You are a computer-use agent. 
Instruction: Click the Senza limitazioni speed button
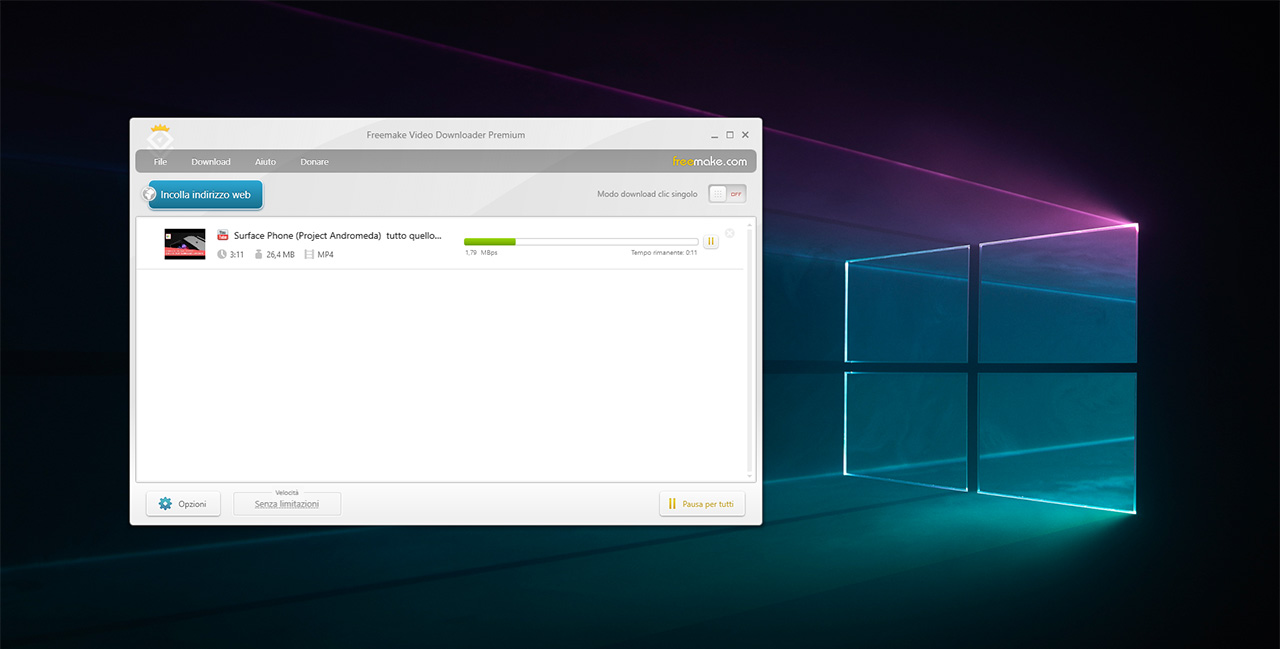point(287,504)
